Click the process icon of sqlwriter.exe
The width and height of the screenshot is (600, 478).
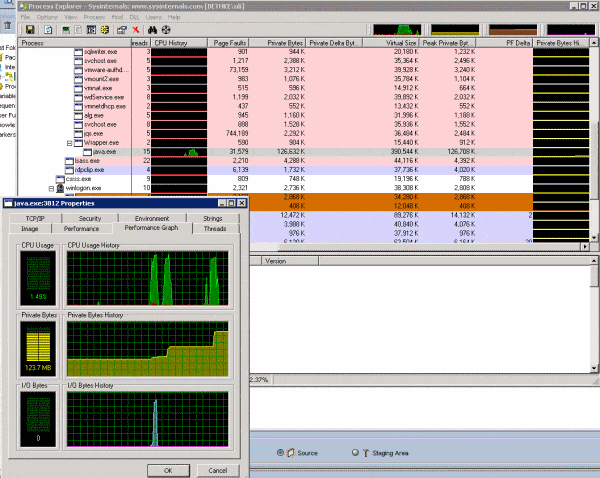point(78,52)
